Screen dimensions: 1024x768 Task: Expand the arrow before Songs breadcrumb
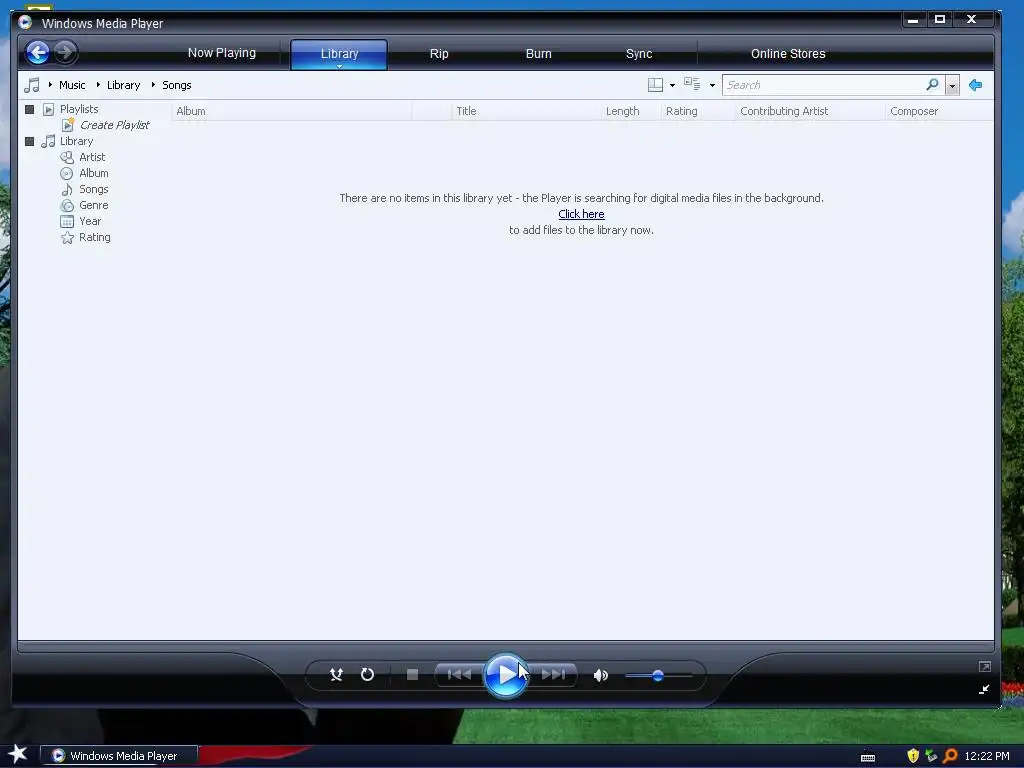pos(153,85)
